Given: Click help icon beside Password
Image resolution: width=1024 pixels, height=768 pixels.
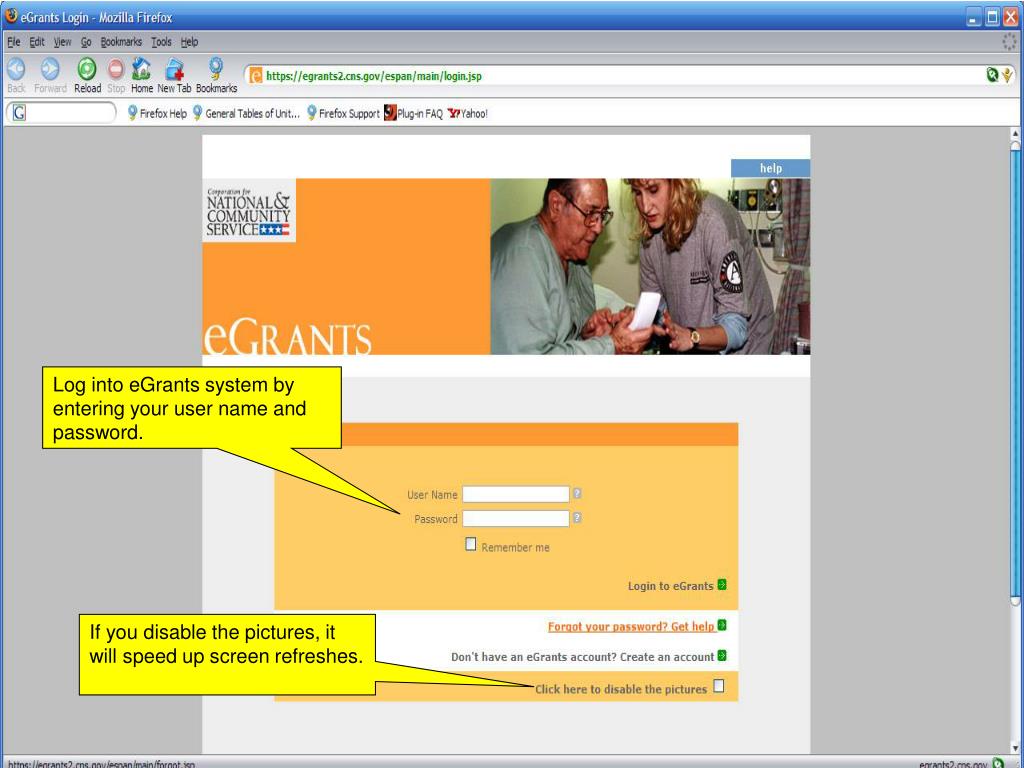Looking at the screenshot, I should click(577, 518).
